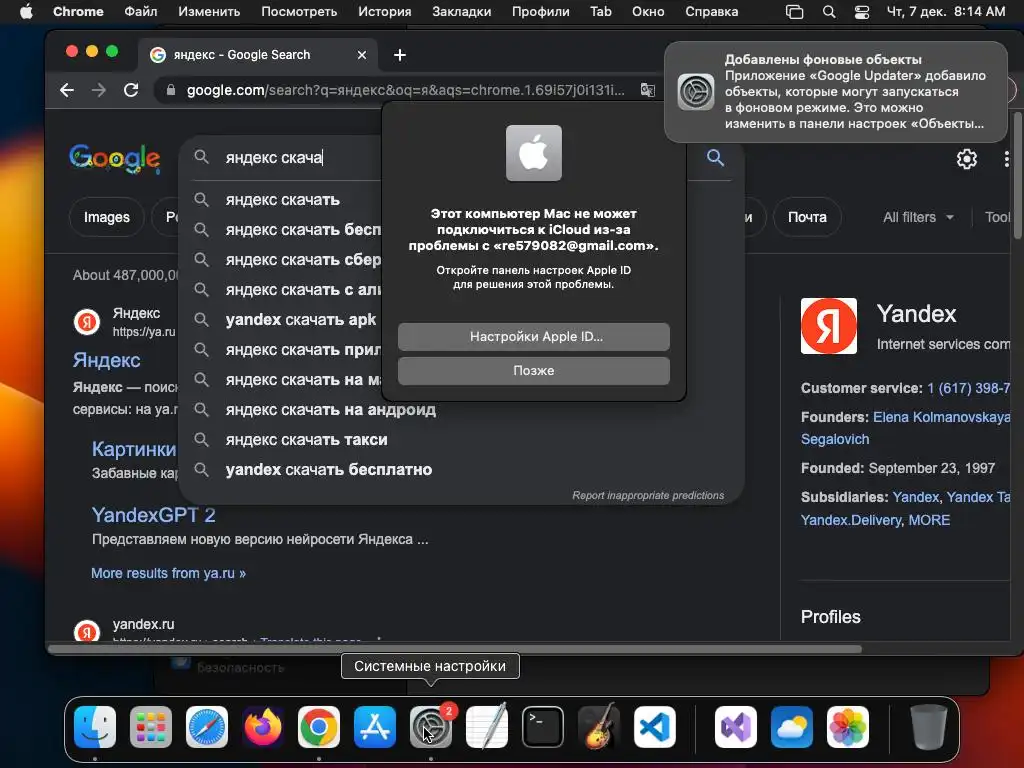Open 'More results from ya.ru' link
This screenshot has width=1024, height=768.
(x=168, y=573)
